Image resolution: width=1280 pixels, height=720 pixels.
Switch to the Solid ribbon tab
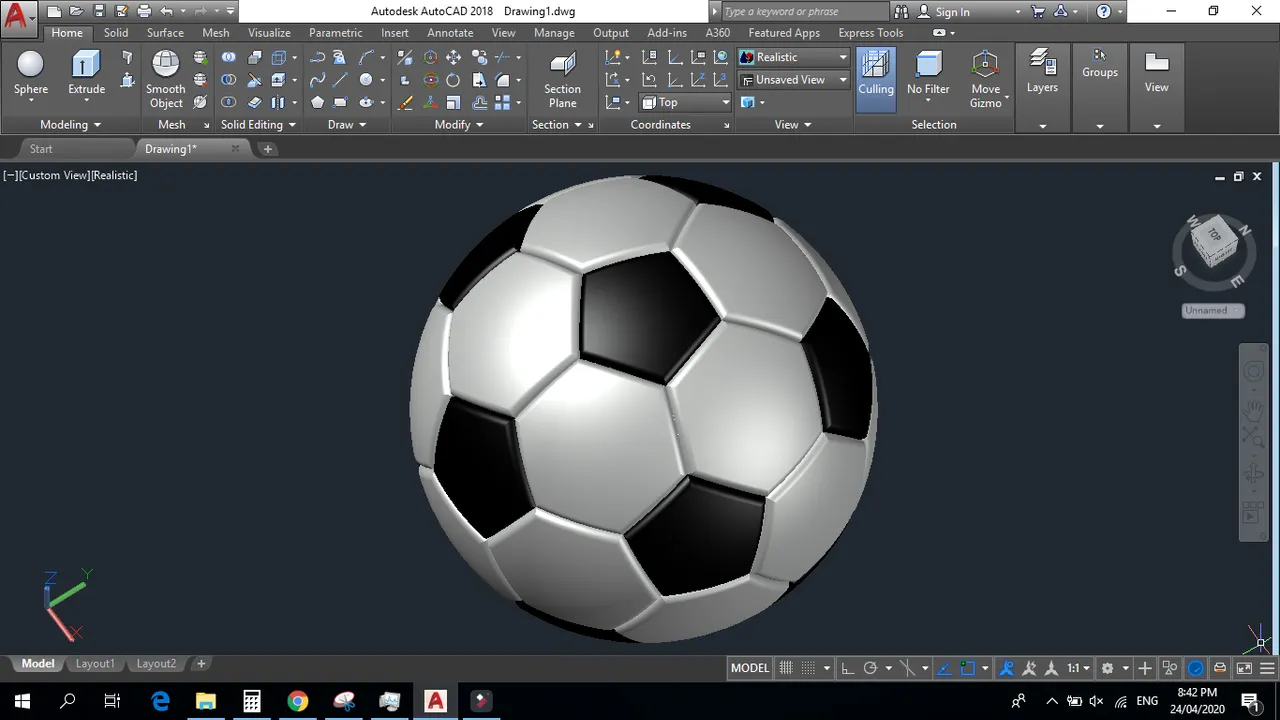(x=116, y=33)
